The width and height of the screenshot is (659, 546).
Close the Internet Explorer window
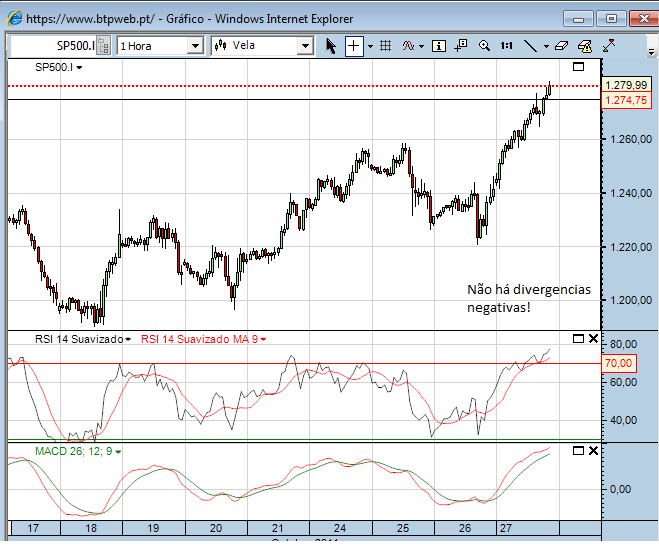tap(644, 19)
